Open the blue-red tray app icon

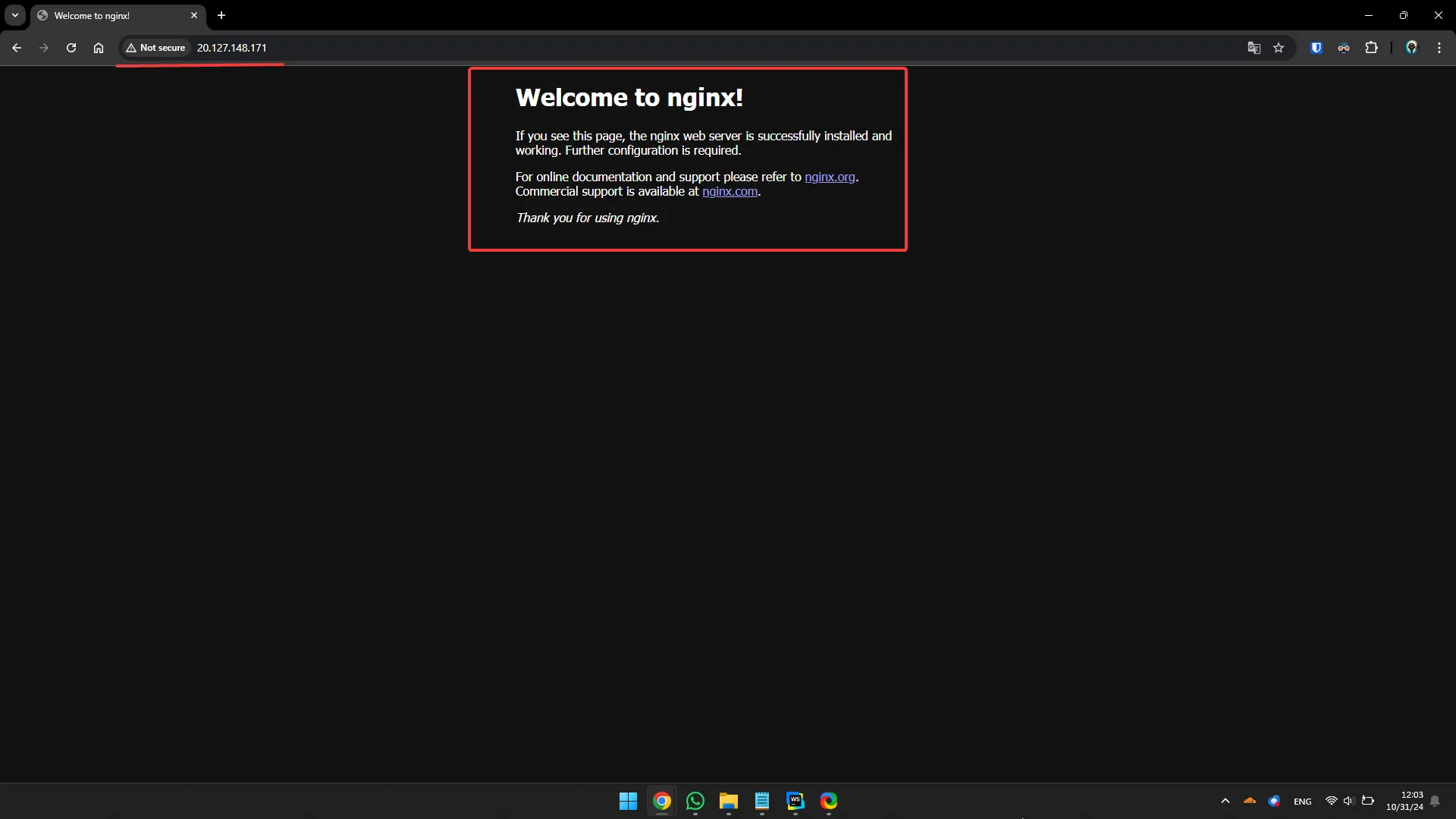(1274, 801)
